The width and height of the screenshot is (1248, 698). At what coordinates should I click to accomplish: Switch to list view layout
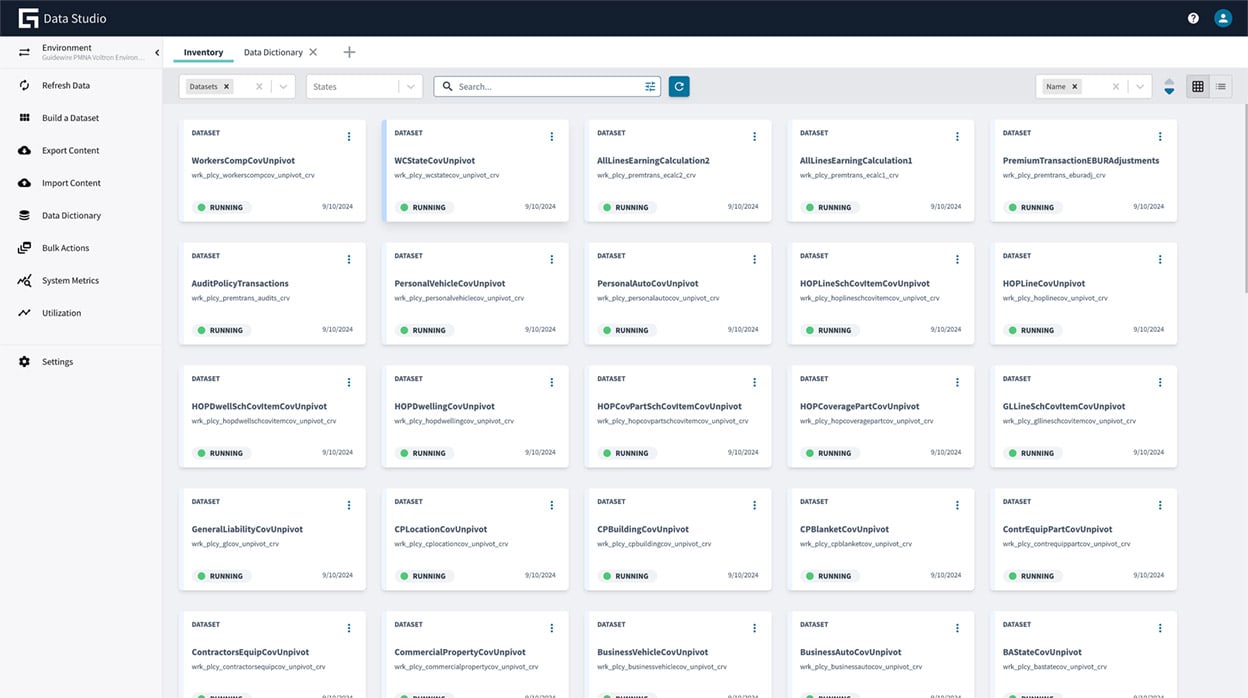pyautogui.click(x=1220, y=86)
